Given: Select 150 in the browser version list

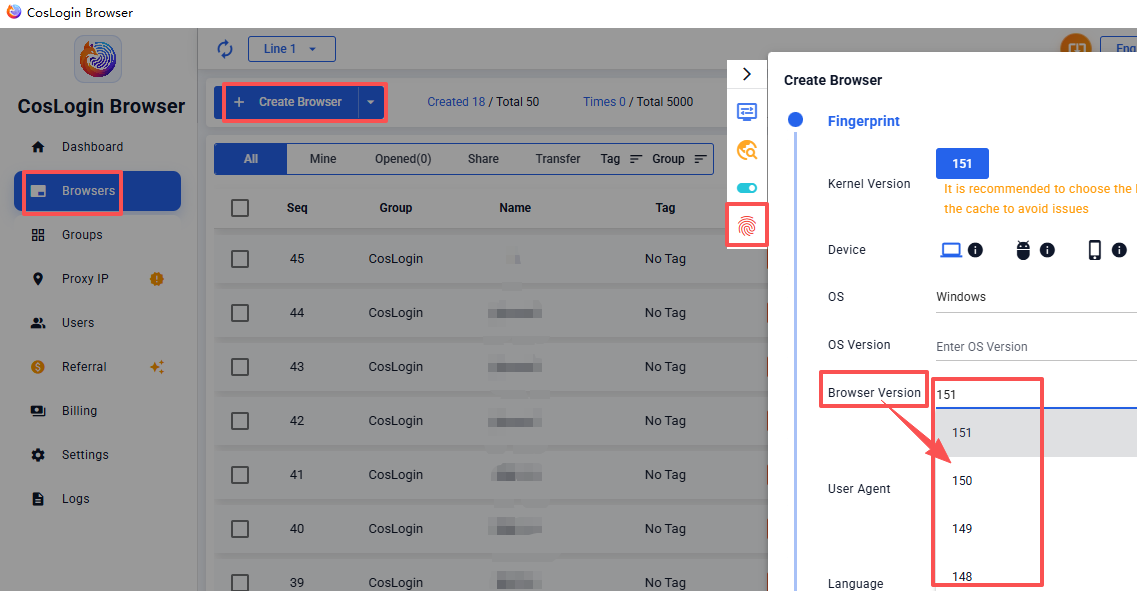Looking at the screenshot, I should click(1036, 481).
